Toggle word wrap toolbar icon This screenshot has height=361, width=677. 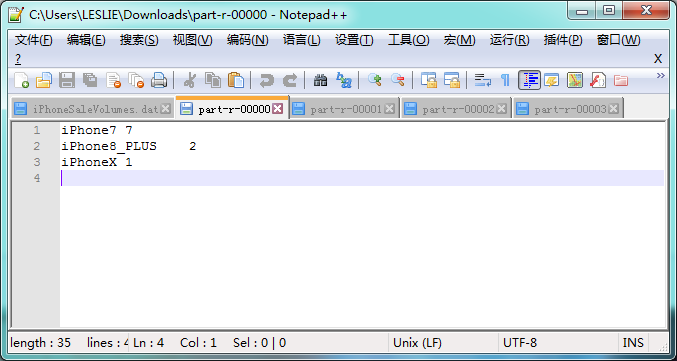click(x=482, y=80)
